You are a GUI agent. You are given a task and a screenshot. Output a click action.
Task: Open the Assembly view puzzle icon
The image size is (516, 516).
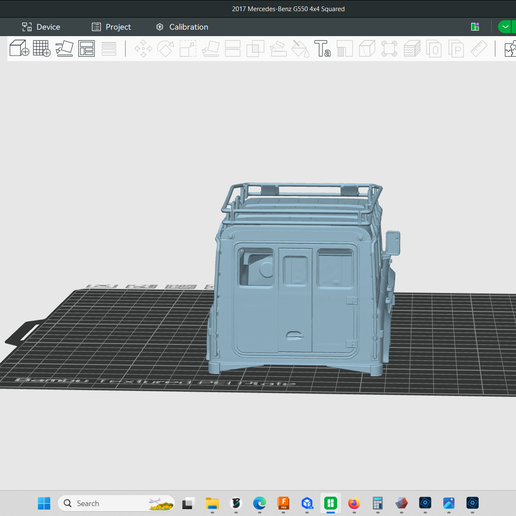[510, 49]
